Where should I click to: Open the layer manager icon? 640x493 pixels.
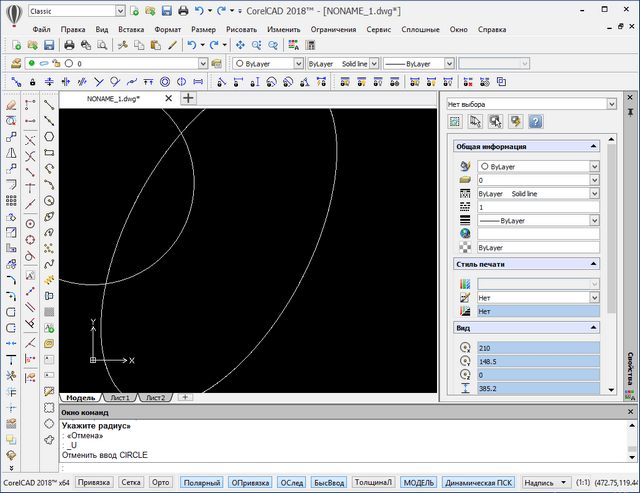pyautogui.click(x=17, y=63)
